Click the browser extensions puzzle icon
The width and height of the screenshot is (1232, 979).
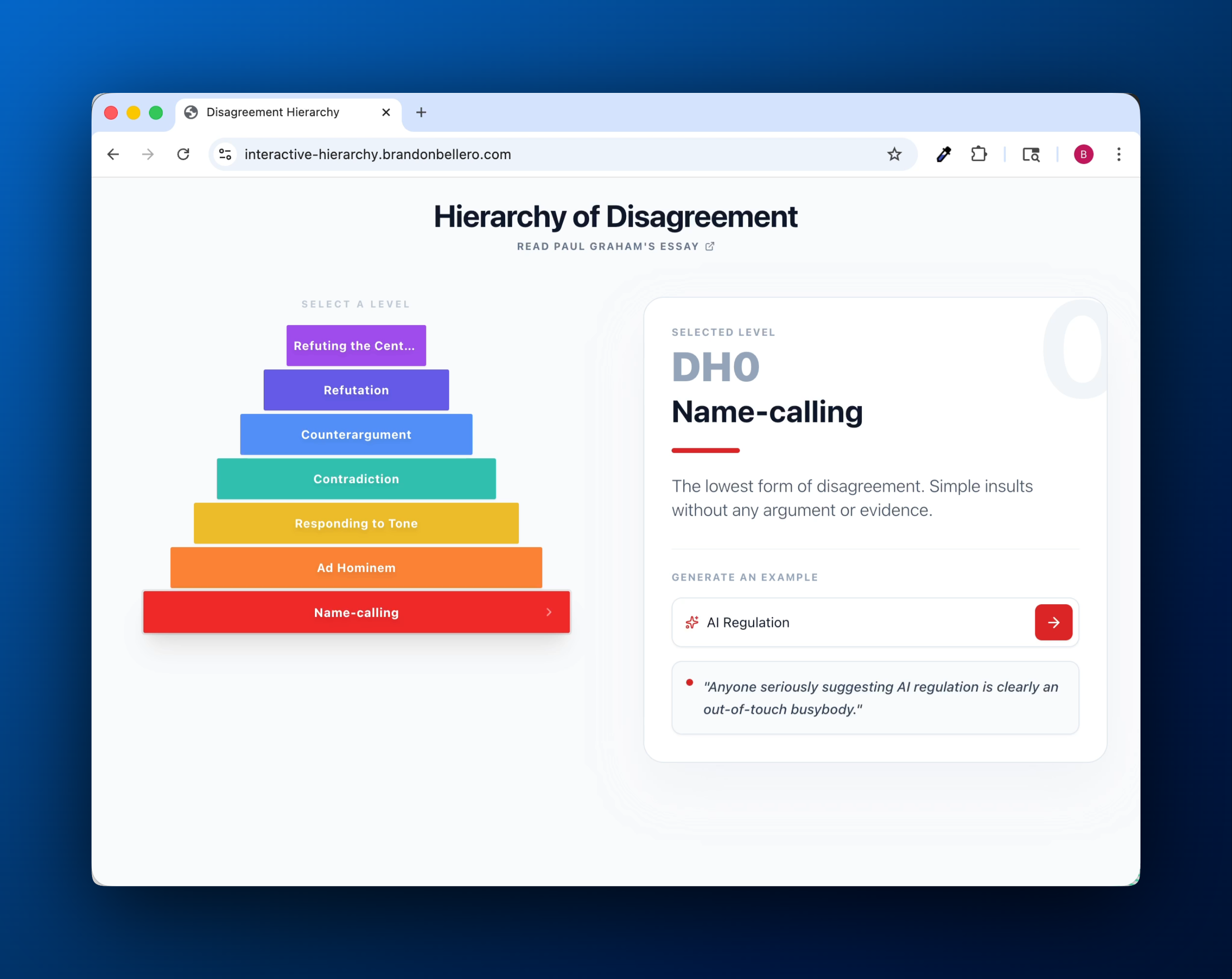tap(978, 154)
